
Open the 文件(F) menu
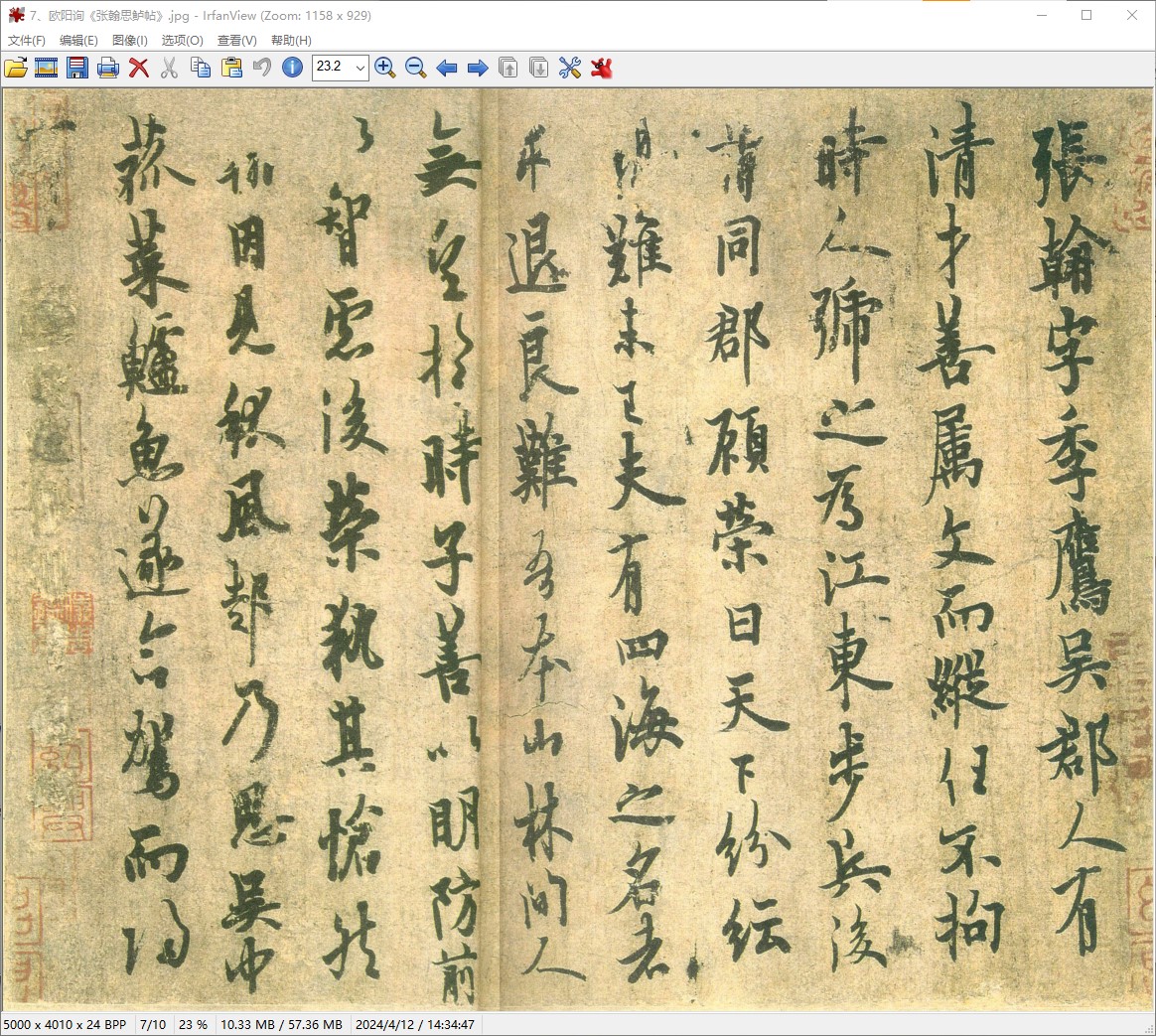pos(27,41)
